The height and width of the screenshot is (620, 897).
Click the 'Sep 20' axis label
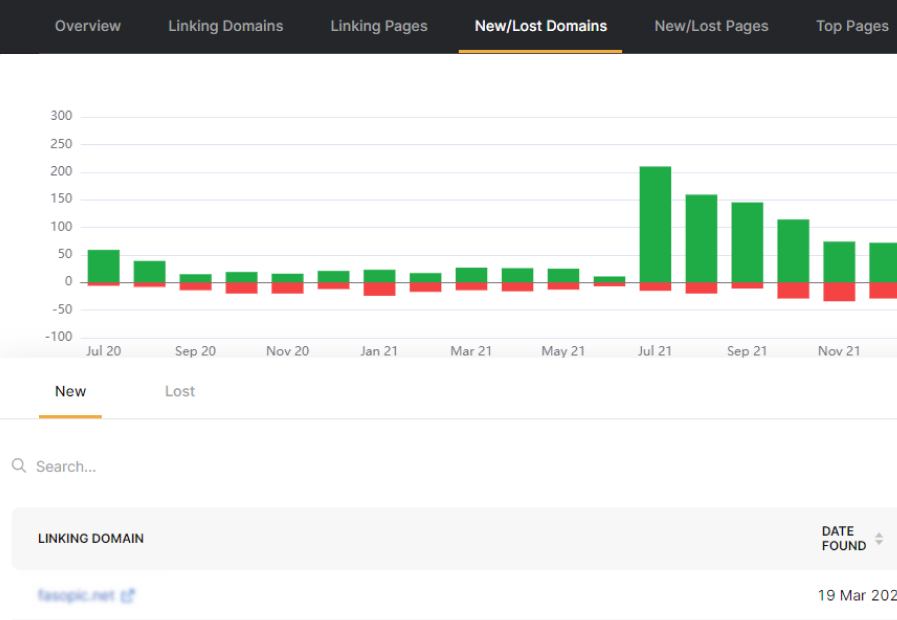click(195, 351)
